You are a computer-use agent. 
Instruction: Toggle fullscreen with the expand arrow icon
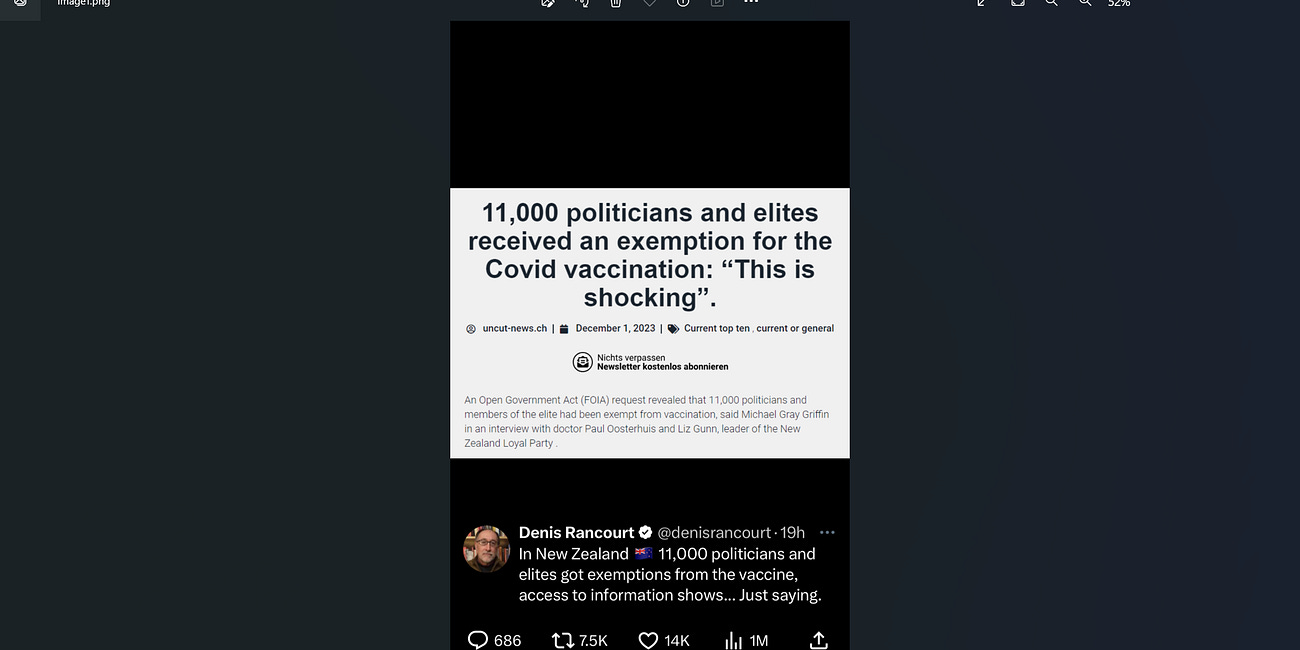(x=980, y=4)
